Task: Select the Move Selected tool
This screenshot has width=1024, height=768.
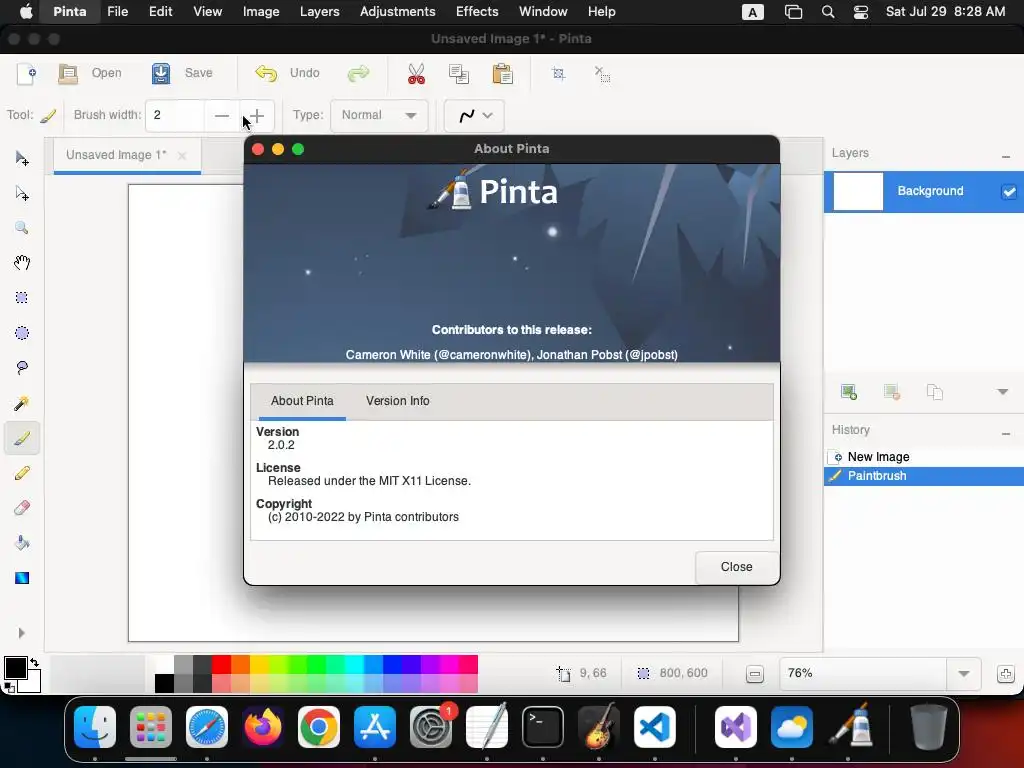Action: tap(22, 159)
